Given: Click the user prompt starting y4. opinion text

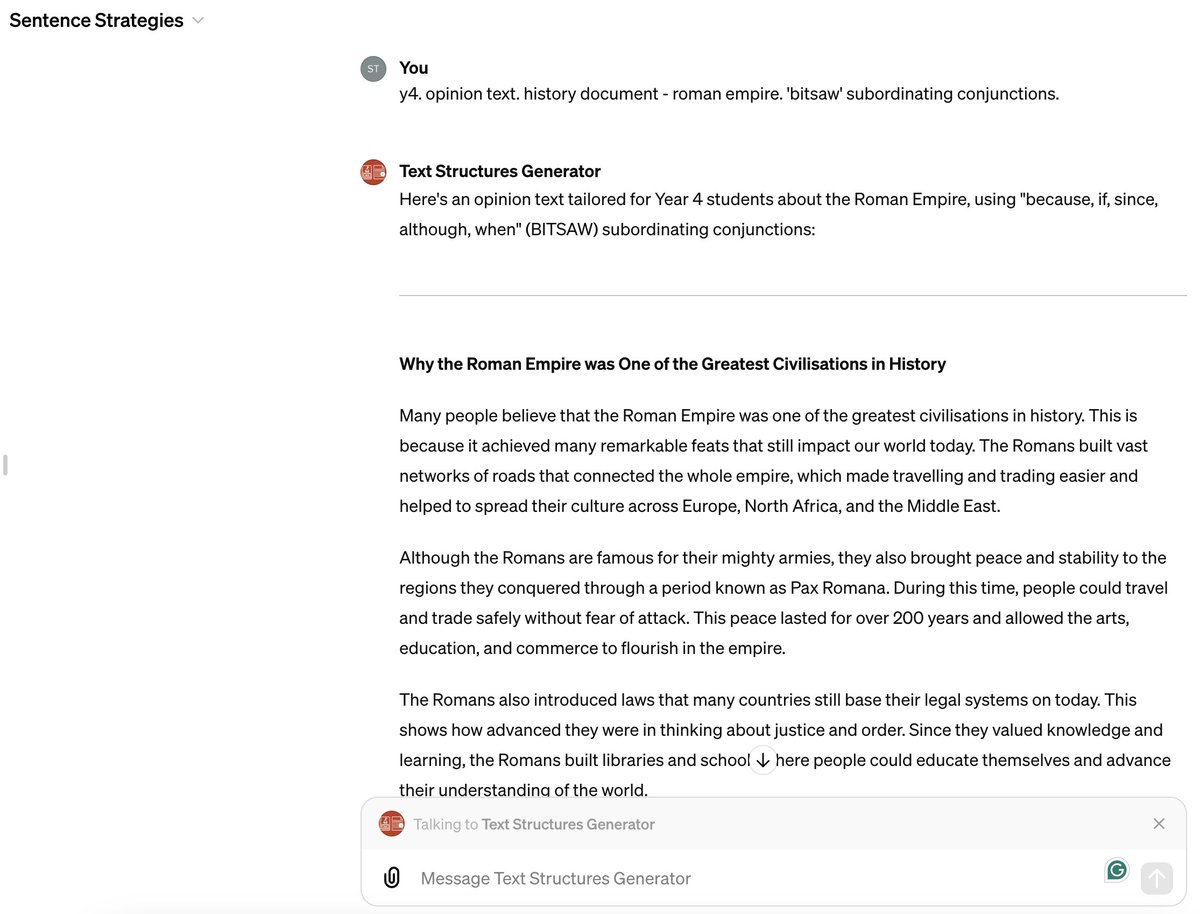Looking at the screenshot, I should tap(729, 94).
